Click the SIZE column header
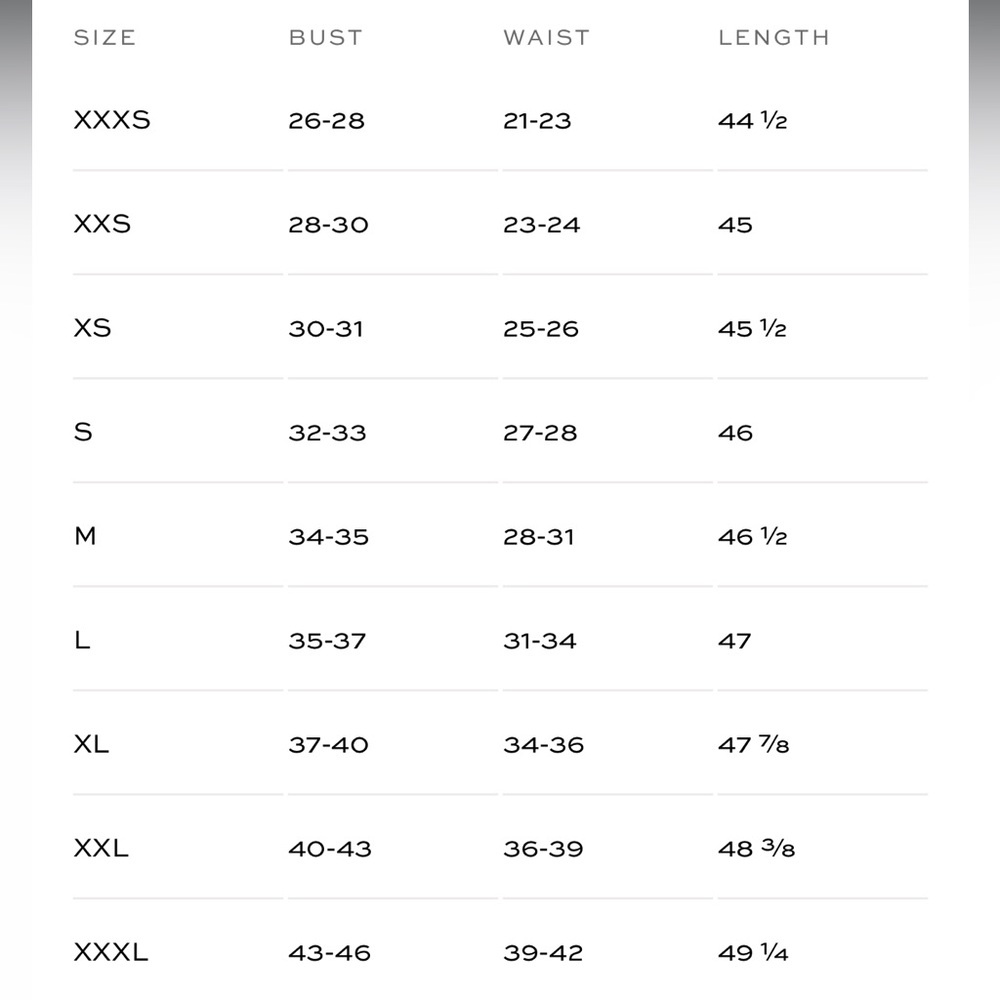Viewport: 1000px width, 1000px height. (x=105, y=38)
